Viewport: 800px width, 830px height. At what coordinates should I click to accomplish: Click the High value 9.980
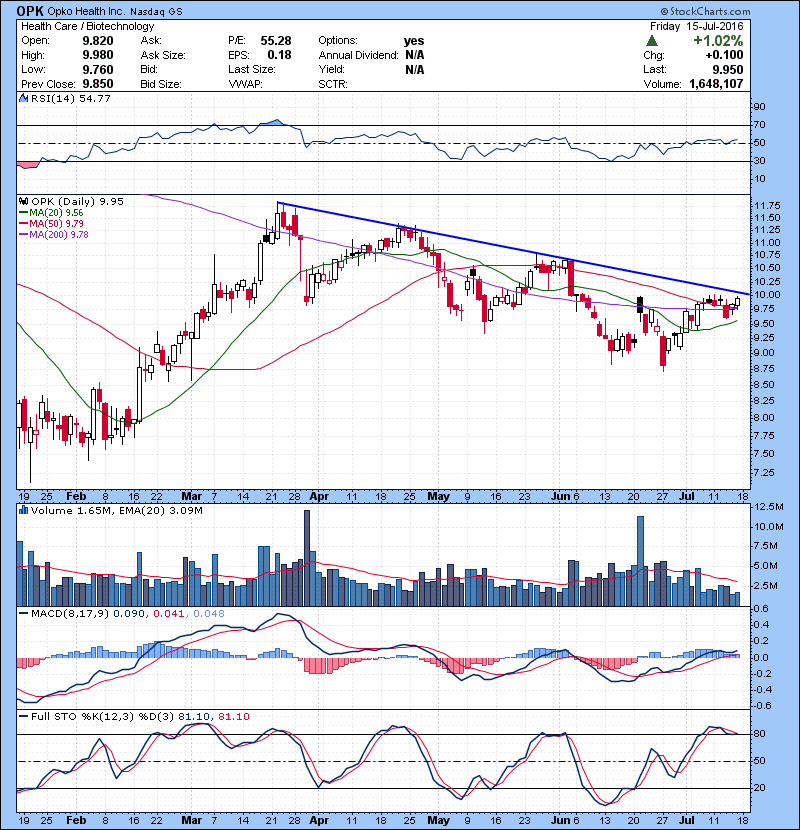[x=98, y=55]
